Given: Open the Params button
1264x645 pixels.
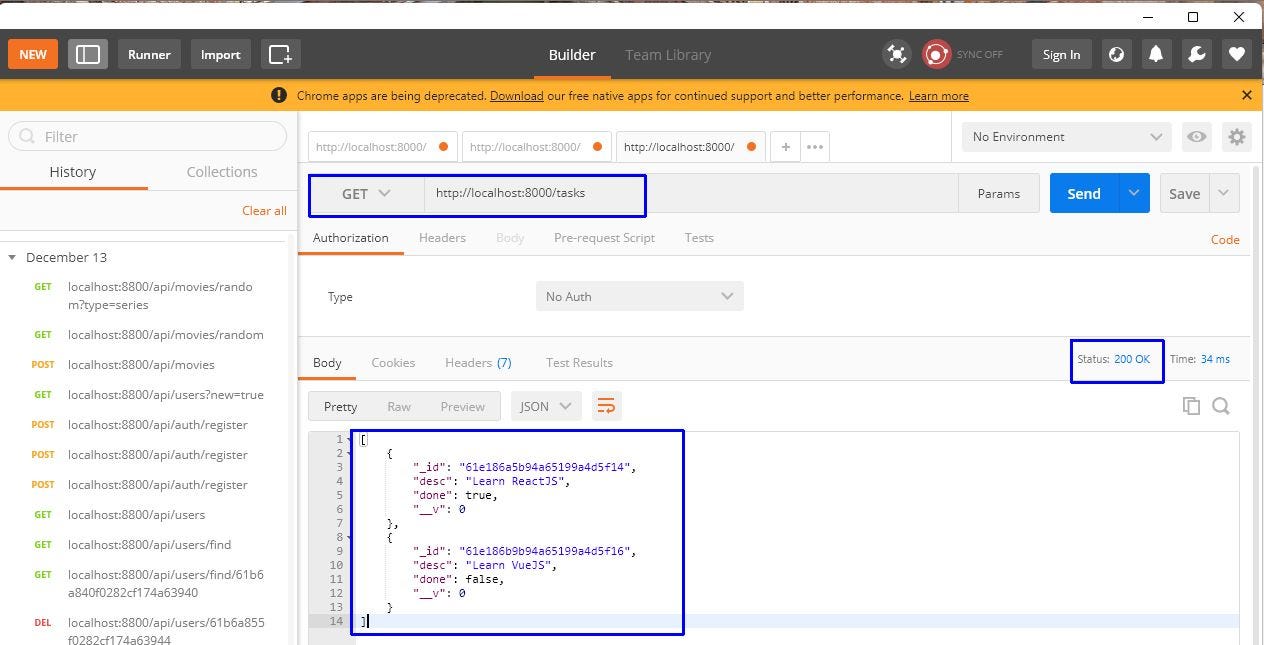Looking at the screenshot, I should tap(998, 193).
